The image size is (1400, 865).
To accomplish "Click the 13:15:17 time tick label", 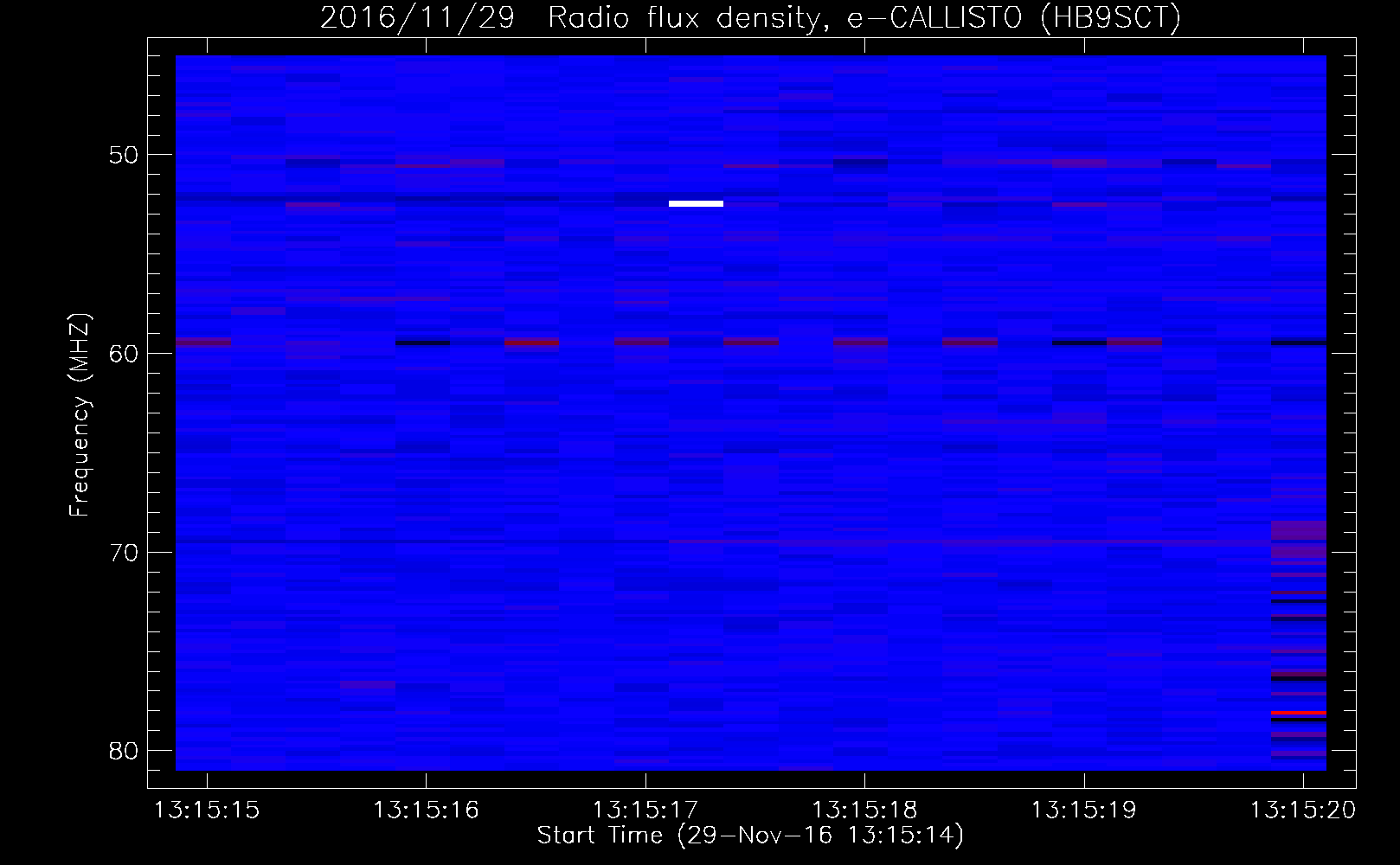I will click(x=645, y=811).
